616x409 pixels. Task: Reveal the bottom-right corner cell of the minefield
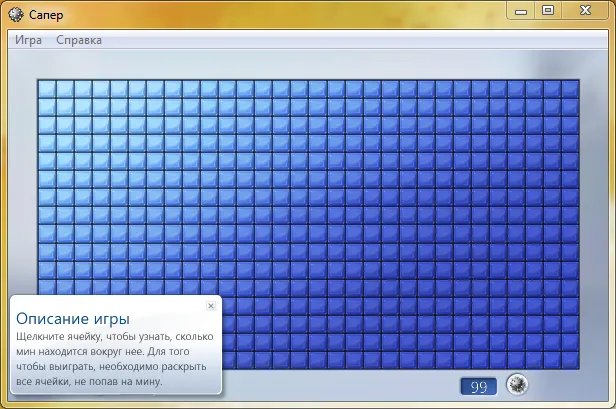point(570,359)
